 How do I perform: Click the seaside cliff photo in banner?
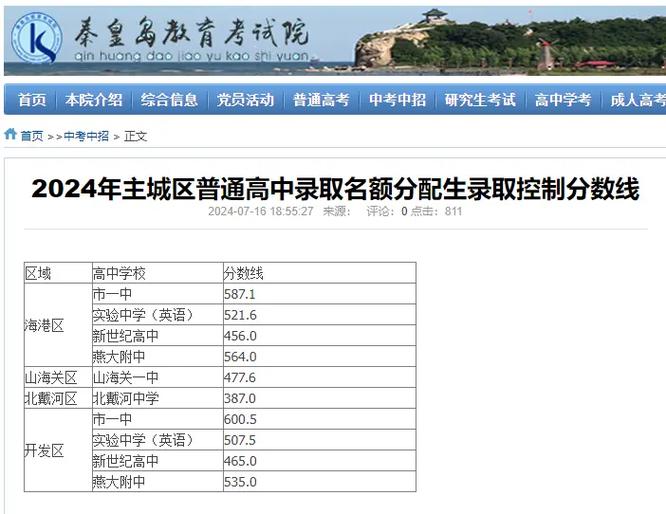[510, 40]
